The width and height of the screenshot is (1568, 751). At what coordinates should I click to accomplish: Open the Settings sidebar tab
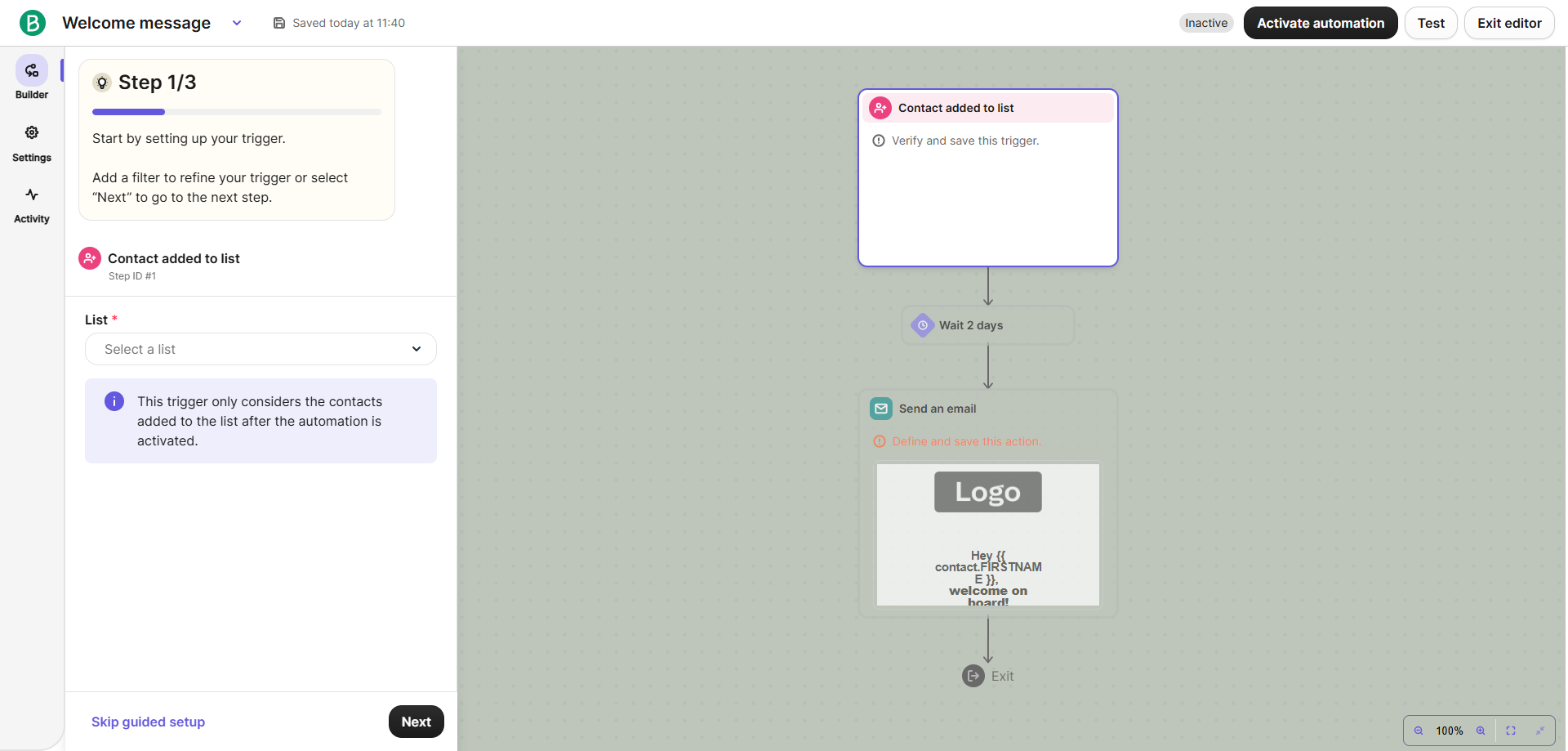tap(32, 143)
